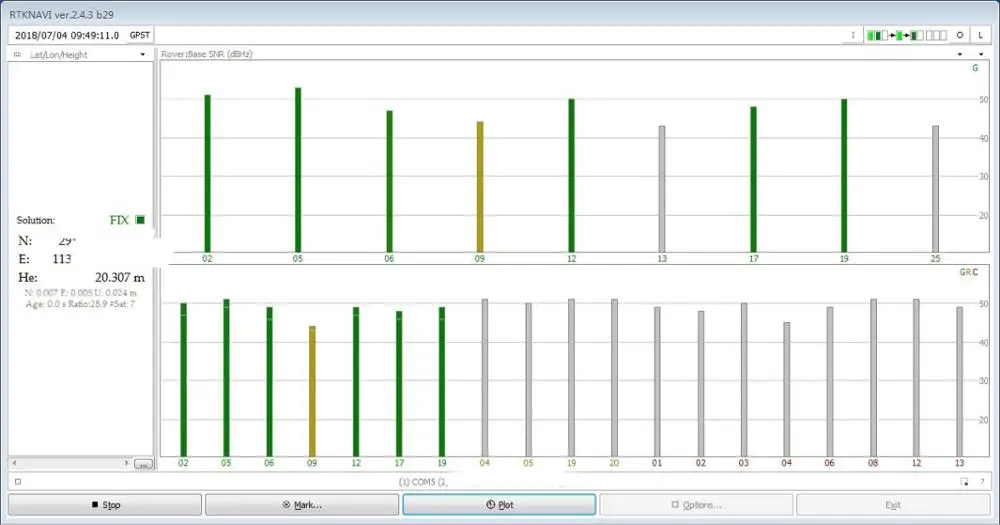This screenshot has height=525, width=1000.
Task: Click the FIX solution status text
Action: [119, 220]
